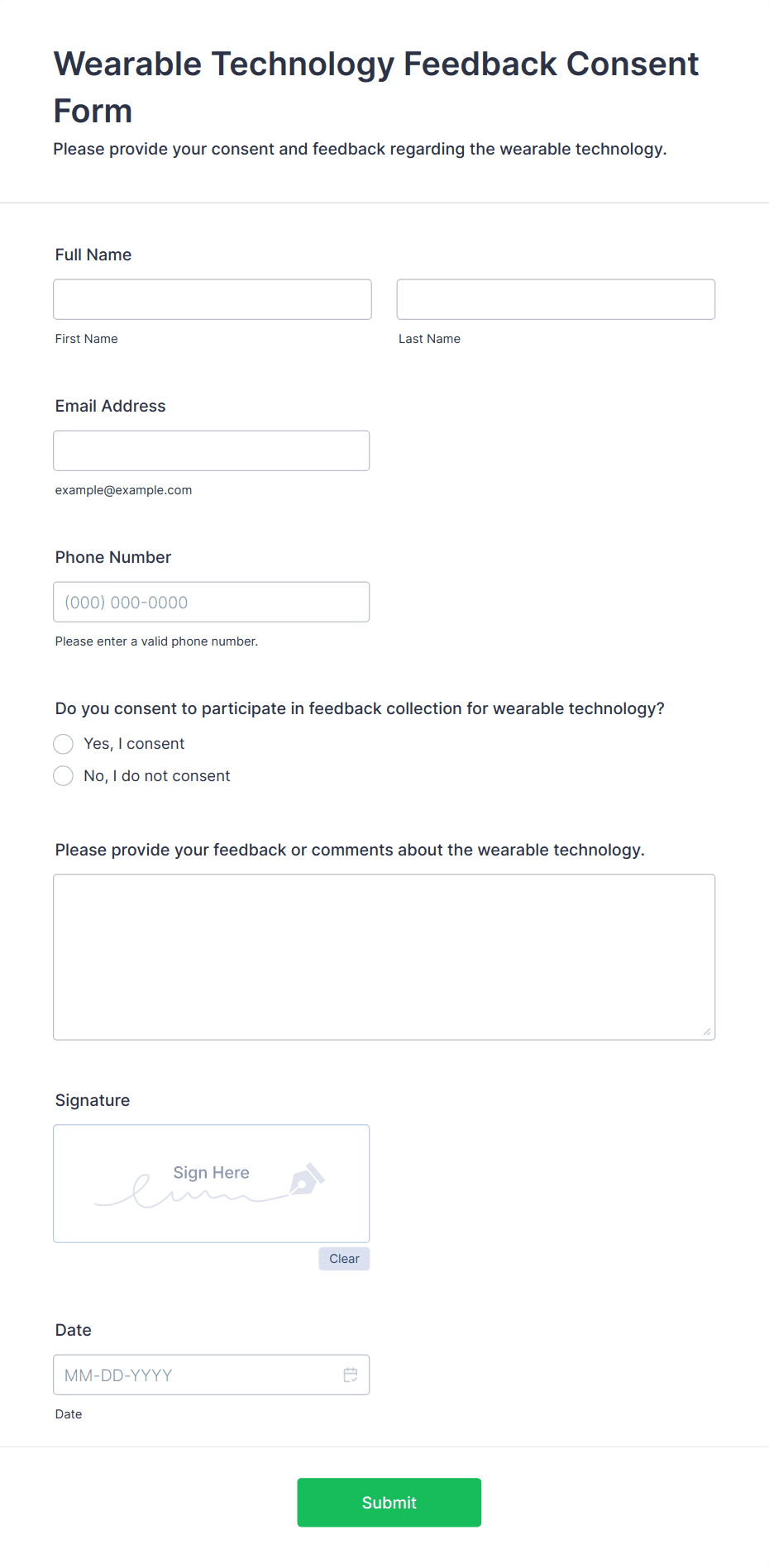Image resolution: width=769 pixels, height=1568 pixels.
Task: Click the Phone Number label
Action: 113,557
